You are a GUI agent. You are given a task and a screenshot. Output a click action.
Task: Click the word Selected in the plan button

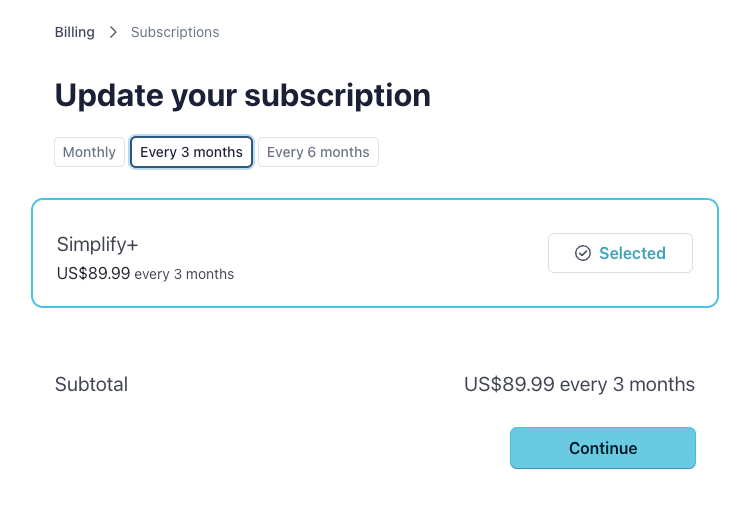[x=632, y=253]
